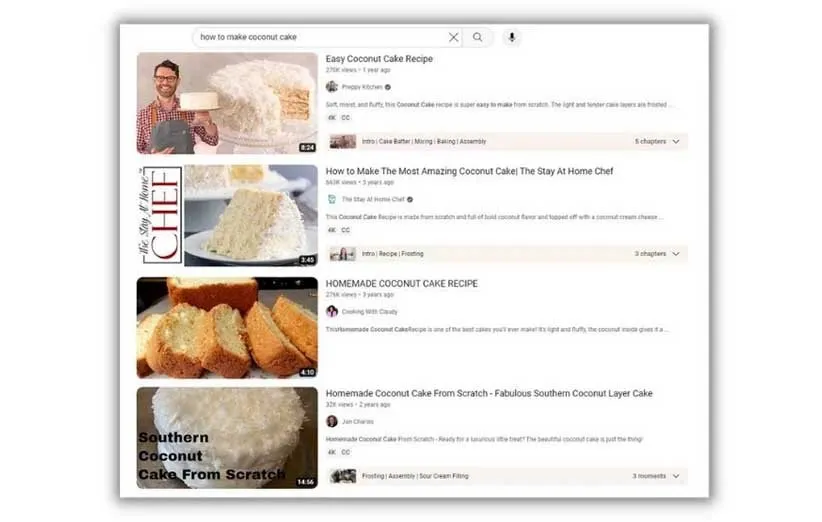822x522 pixels.
Task: Expand the 5 chapters dropdown
Action: [676, 142]
